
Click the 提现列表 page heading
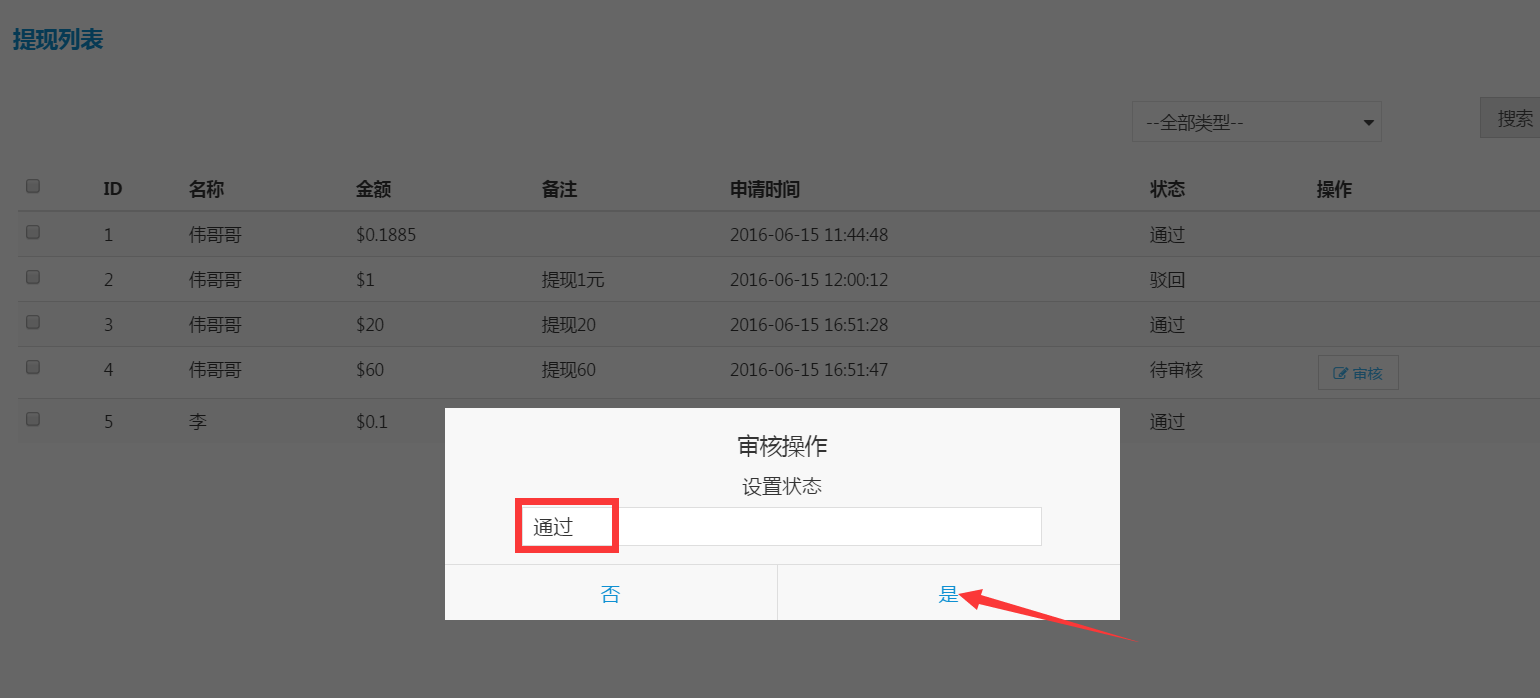[x=58, y=40]
